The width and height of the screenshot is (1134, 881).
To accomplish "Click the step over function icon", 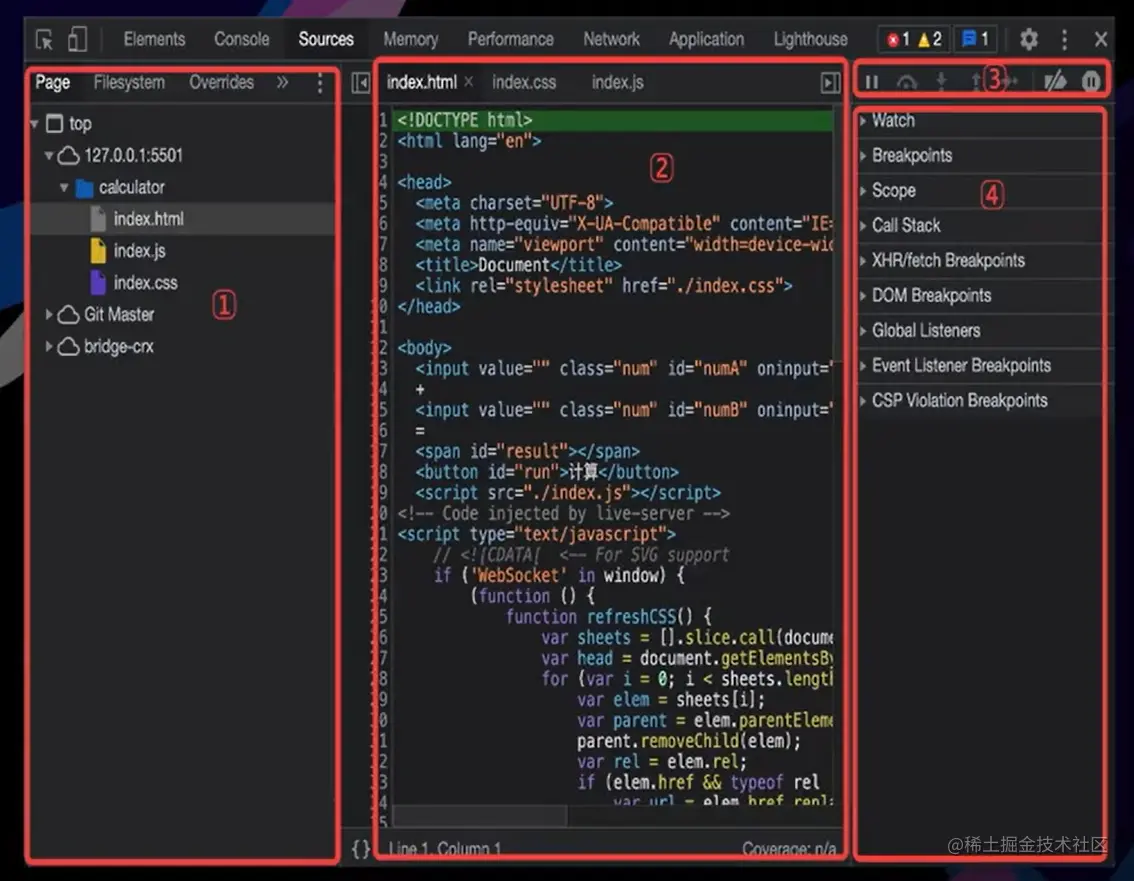I will point(906,82).
